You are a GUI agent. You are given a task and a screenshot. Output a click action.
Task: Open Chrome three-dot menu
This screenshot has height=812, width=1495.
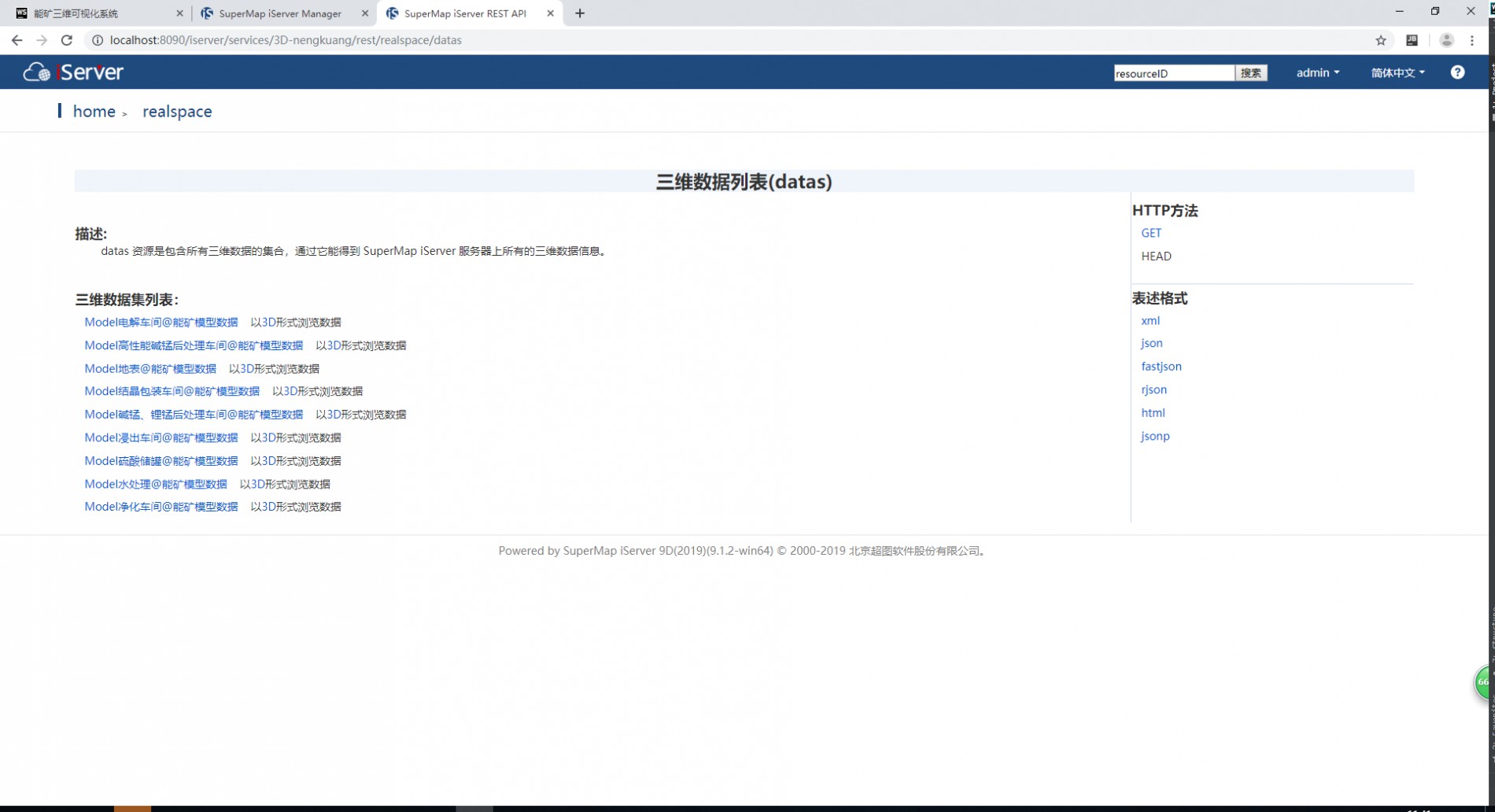click(x=1472, y=40)
